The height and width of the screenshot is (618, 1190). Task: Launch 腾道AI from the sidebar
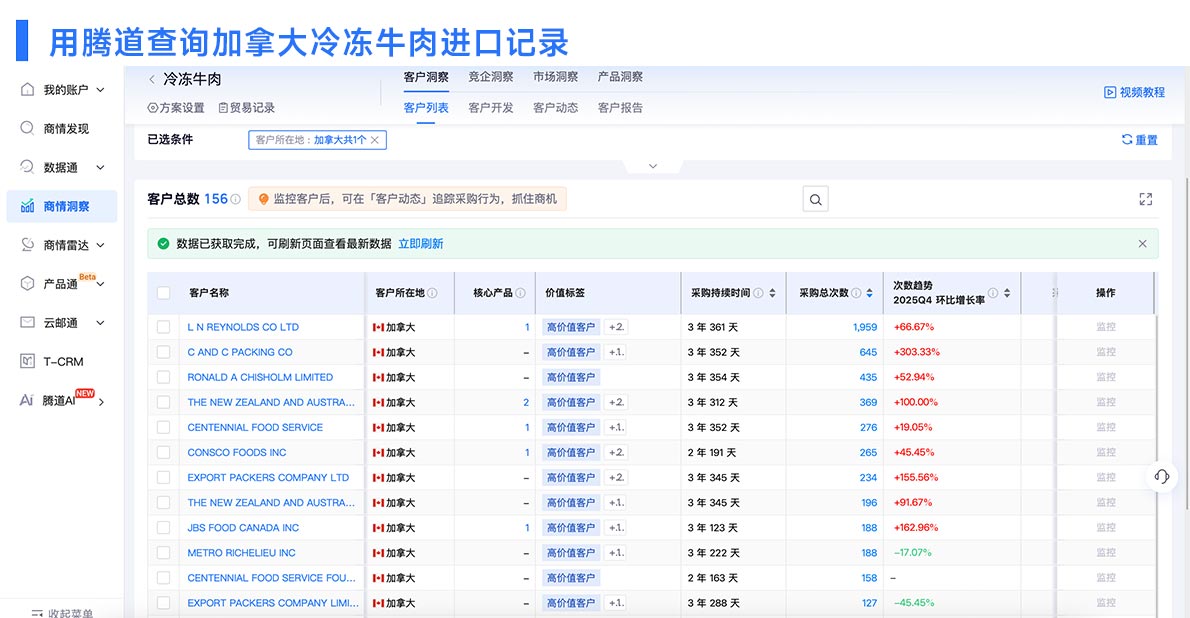click(55, 400)
